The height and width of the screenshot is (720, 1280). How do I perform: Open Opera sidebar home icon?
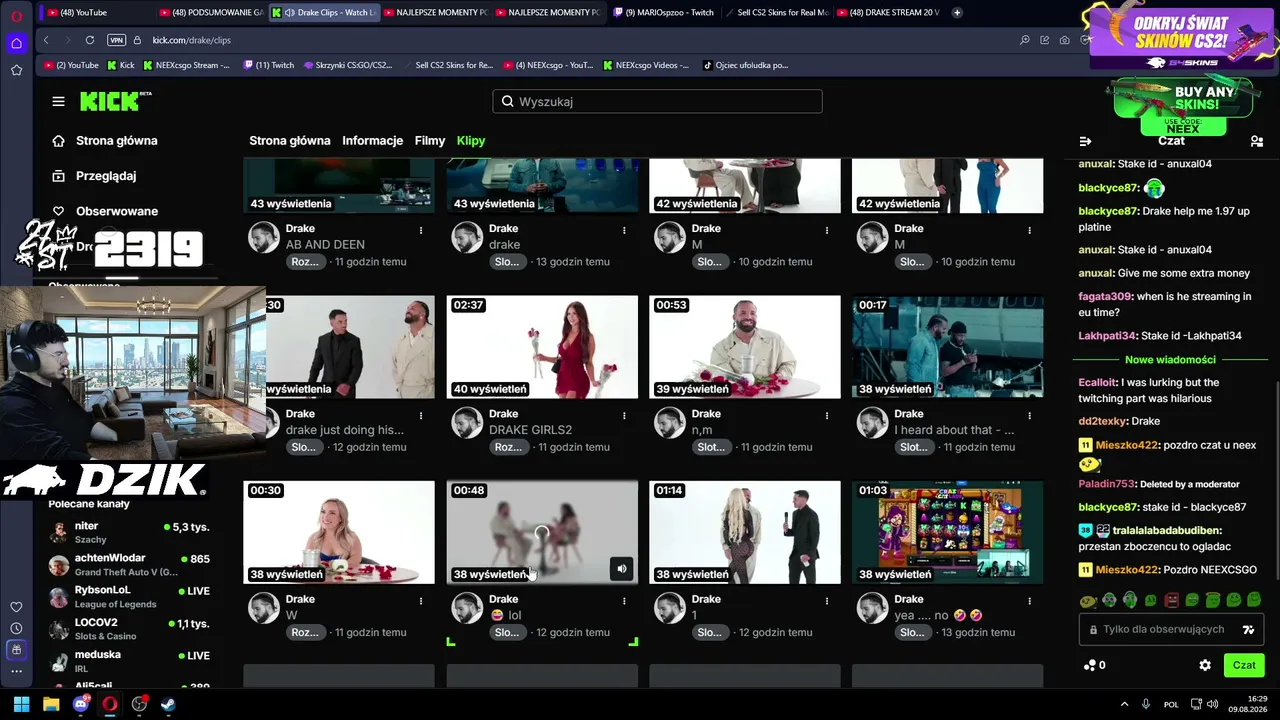point(16,43)
